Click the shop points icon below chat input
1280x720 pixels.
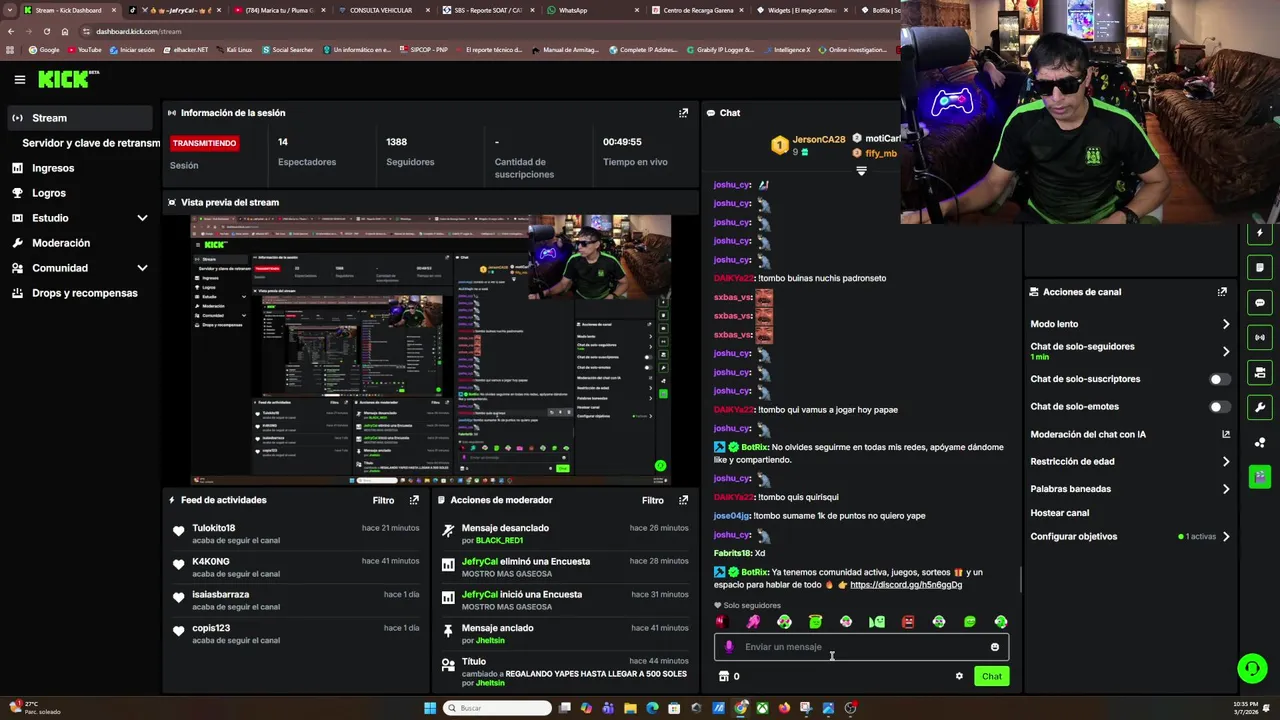[724, 676]
